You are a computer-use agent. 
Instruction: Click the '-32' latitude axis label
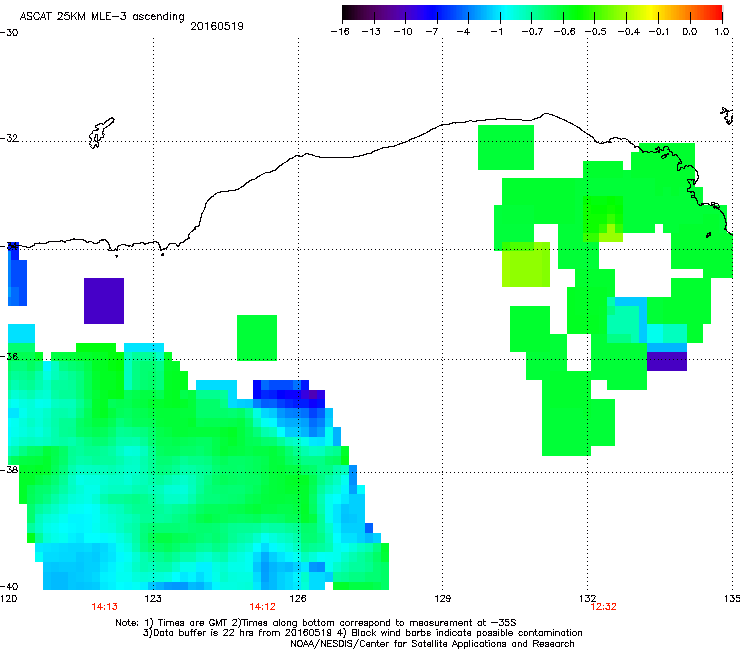click(x=9, y=138)
